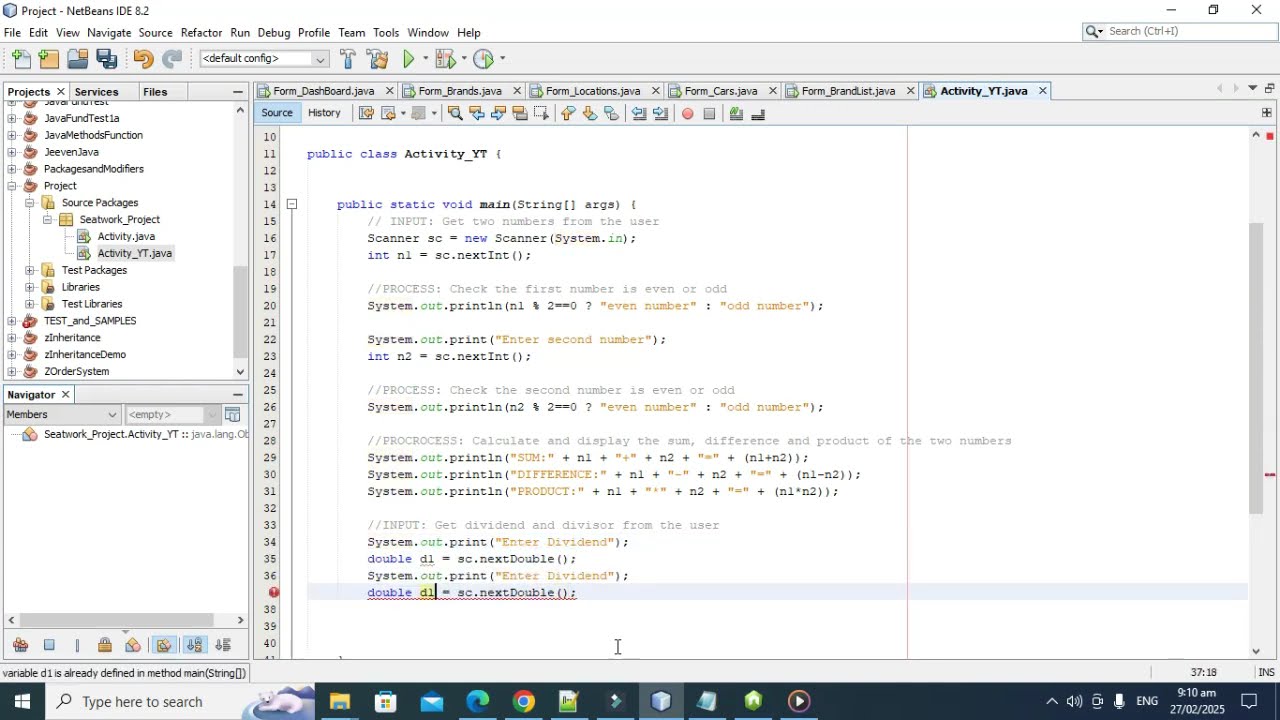Image resolution: width=1280 pixels, height=720 pixels.
Task: Open the Profile menu
Action: [x=314, y=32]
